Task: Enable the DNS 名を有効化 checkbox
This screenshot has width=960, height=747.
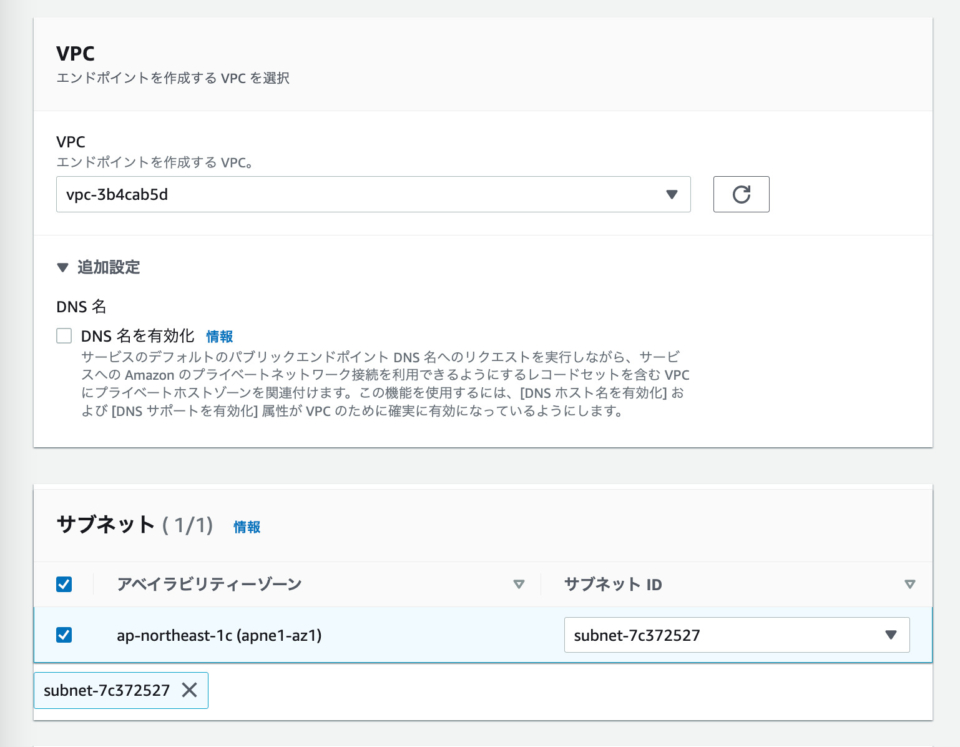Action: pyautogui.click(x=63, y=336)
